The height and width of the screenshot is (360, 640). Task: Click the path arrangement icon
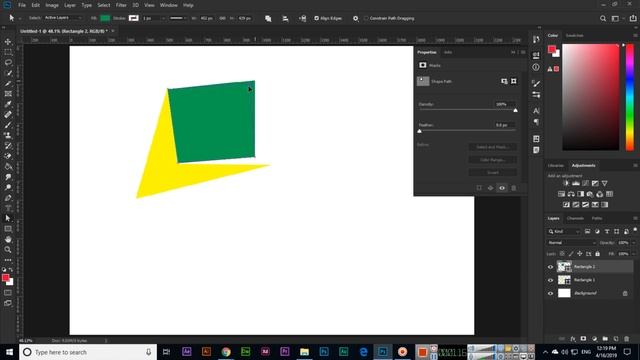302,18
